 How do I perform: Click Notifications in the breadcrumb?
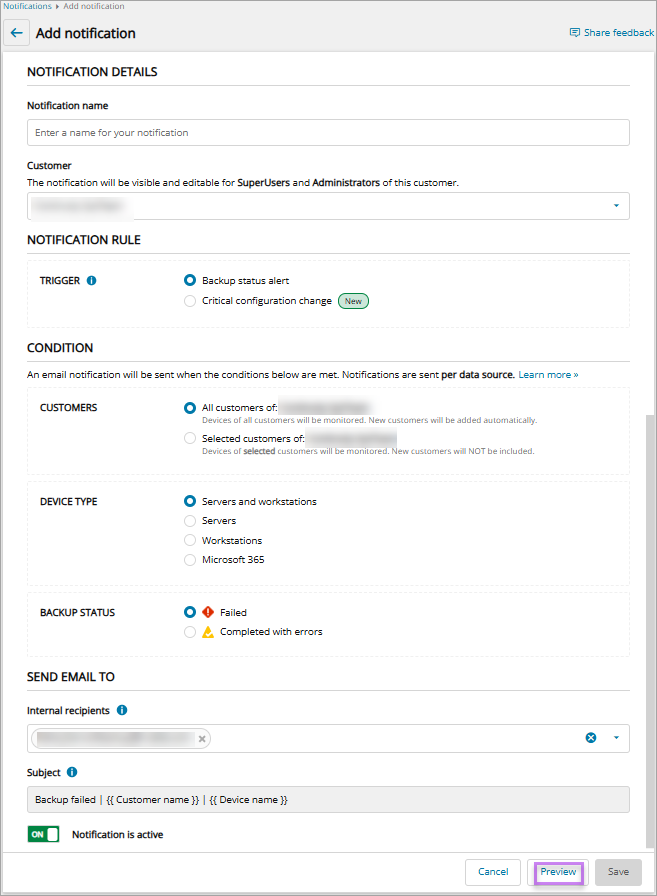(x=27, y=6)
